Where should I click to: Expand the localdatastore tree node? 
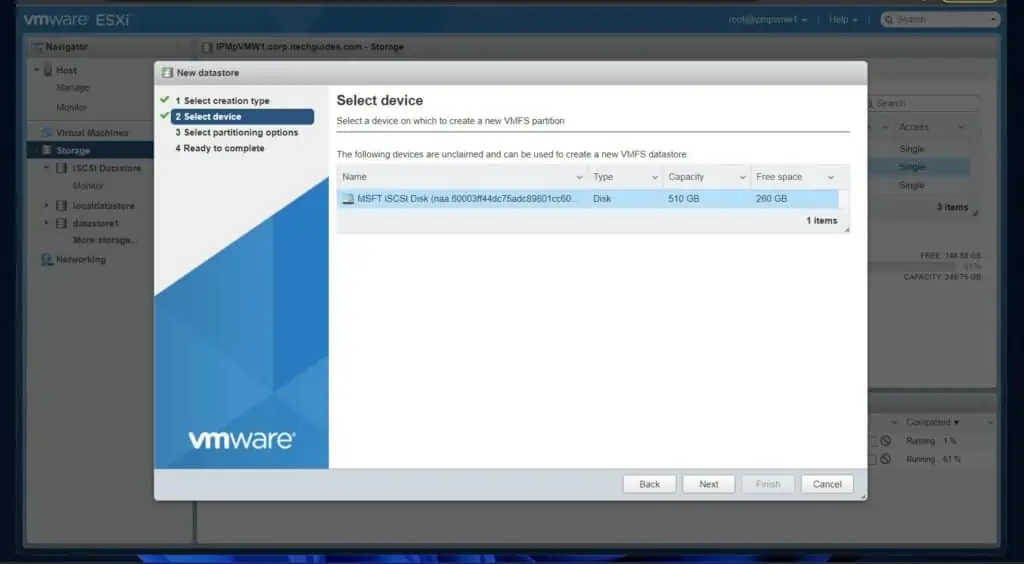pyautogui.click(x=46, y=205)
